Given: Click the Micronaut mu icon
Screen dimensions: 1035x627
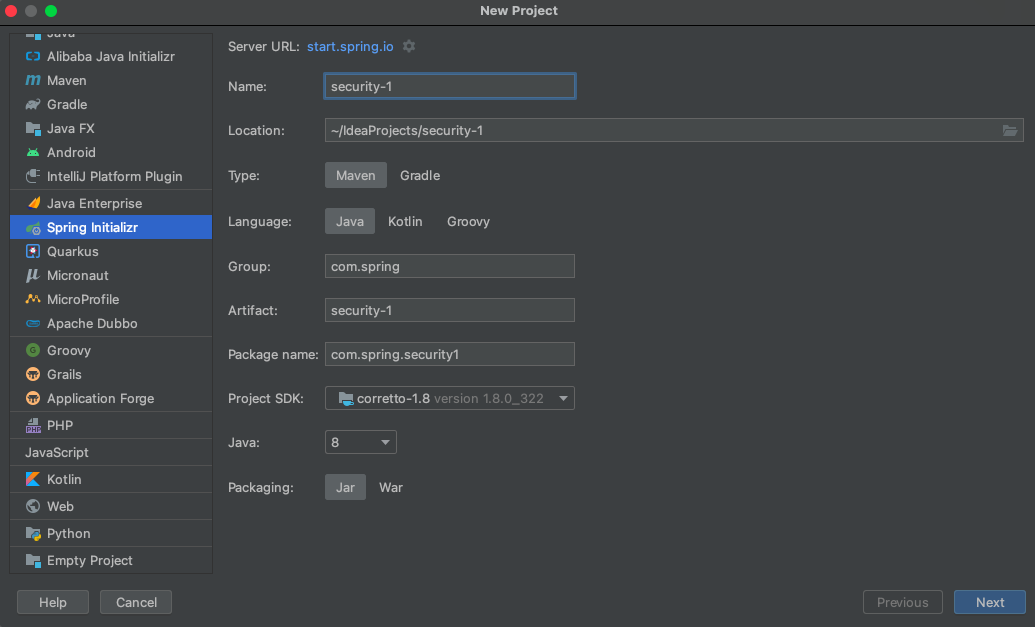Looking at the screenshot, I should [x=32, y=275].
